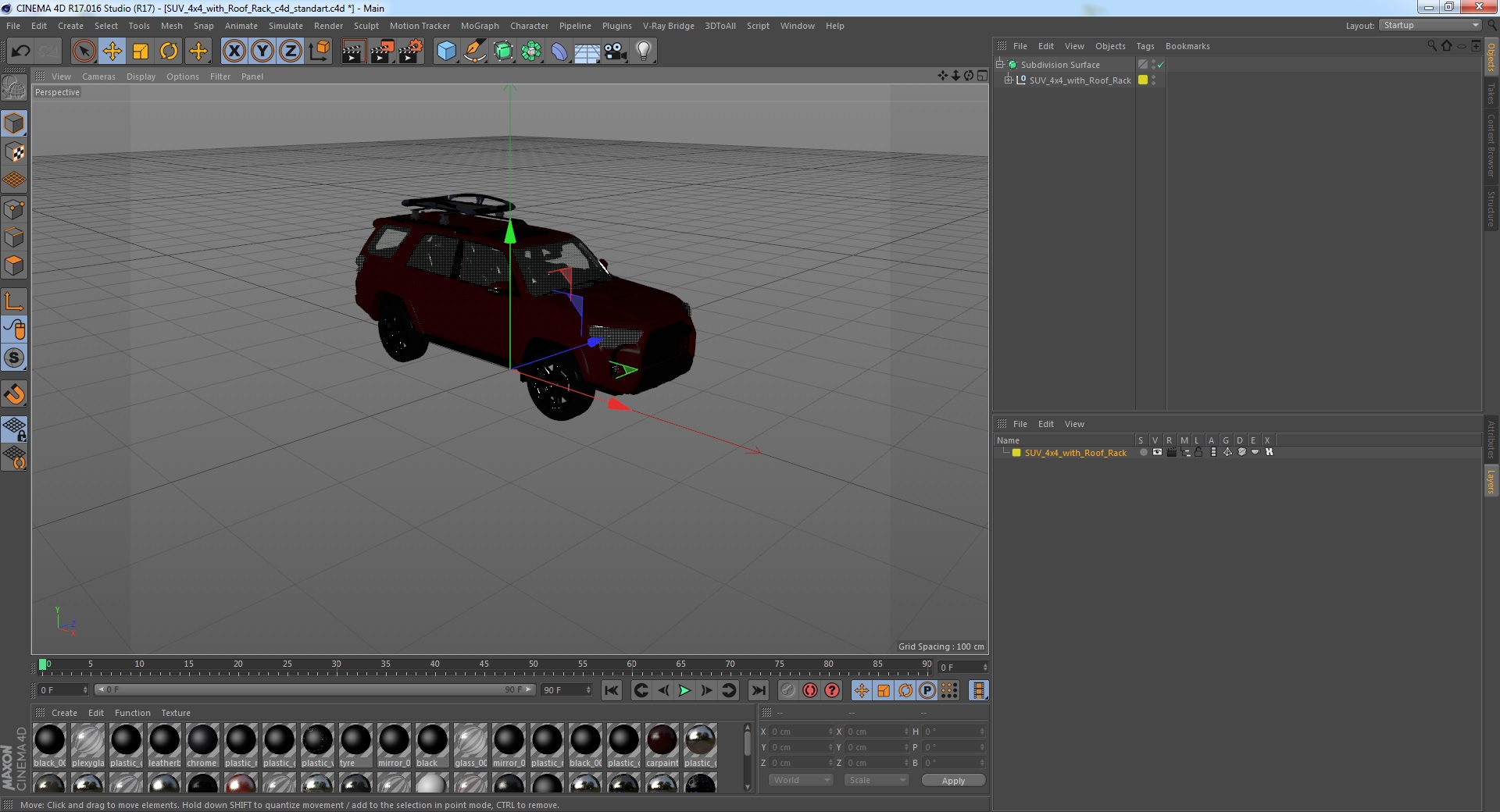Open the MoGraph menu

(x=480, y=26)
